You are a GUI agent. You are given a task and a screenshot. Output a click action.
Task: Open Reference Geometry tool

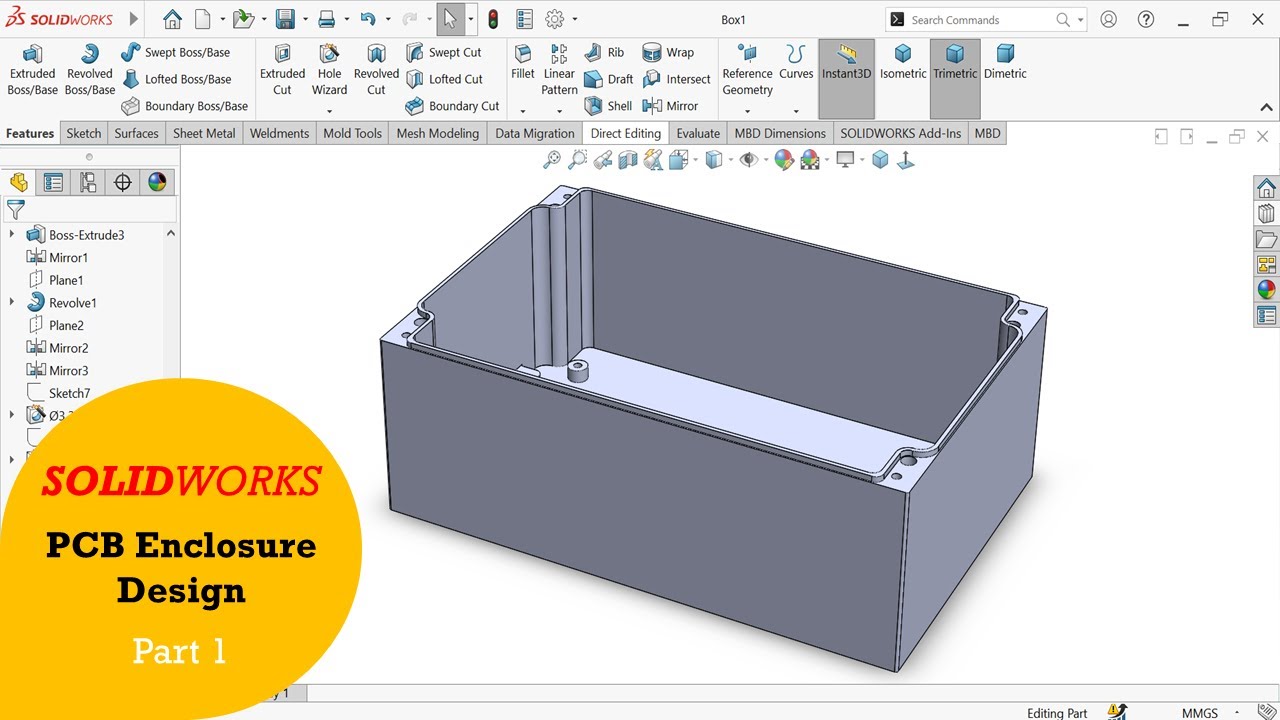(x=747, y=70)
